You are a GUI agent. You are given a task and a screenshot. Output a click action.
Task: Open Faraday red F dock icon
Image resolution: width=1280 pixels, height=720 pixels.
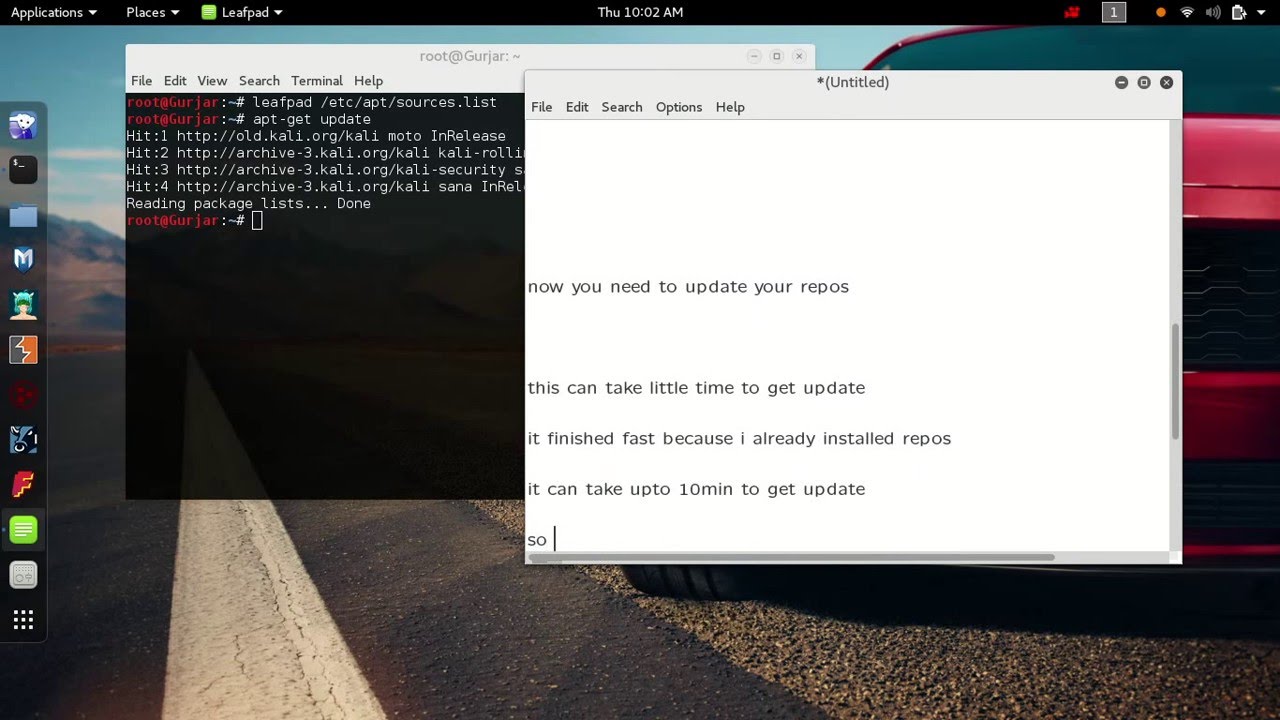pos(23,485)
